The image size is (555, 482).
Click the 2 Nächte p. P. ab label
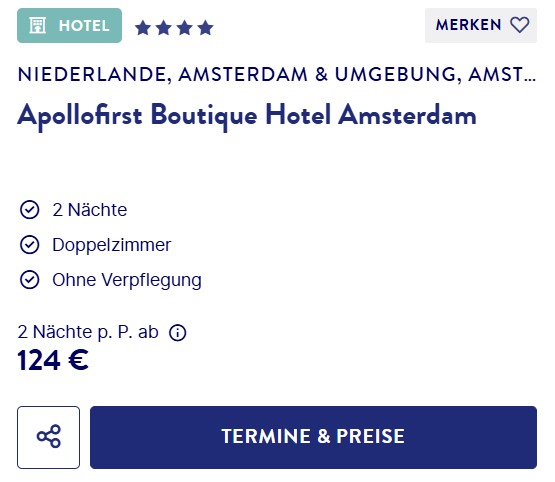[x=88, y=332]
